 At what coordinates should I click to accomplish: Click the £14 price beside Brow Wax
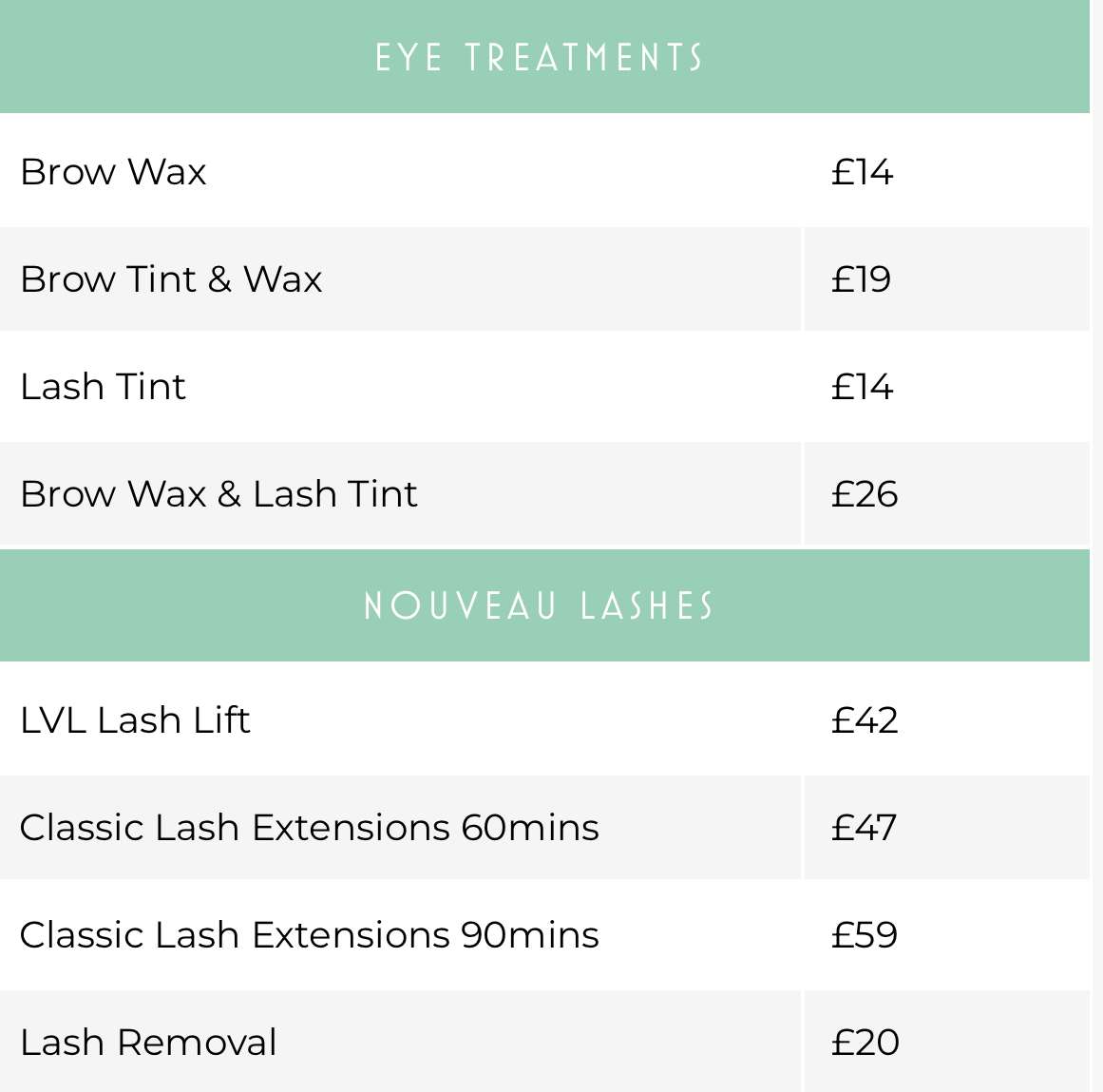pyautogui.click(x=862, y=172)
